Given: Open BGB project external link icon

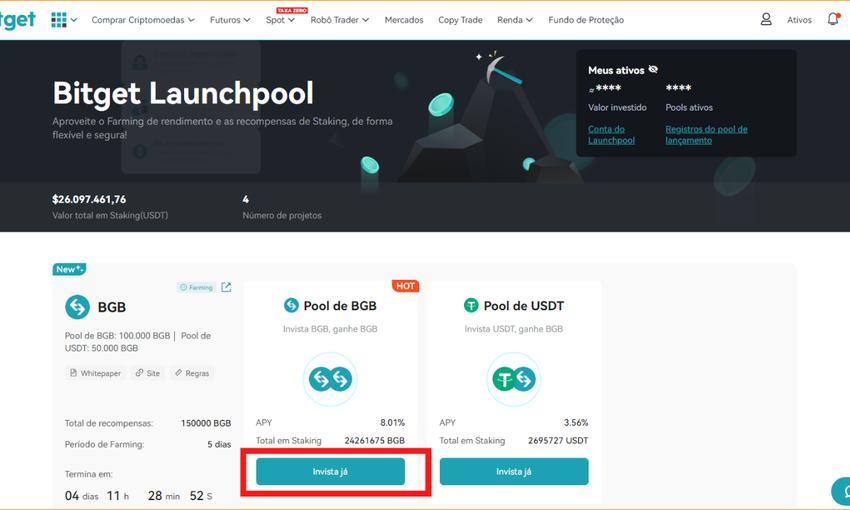Looking at the screenshot, I should [226, 287].
